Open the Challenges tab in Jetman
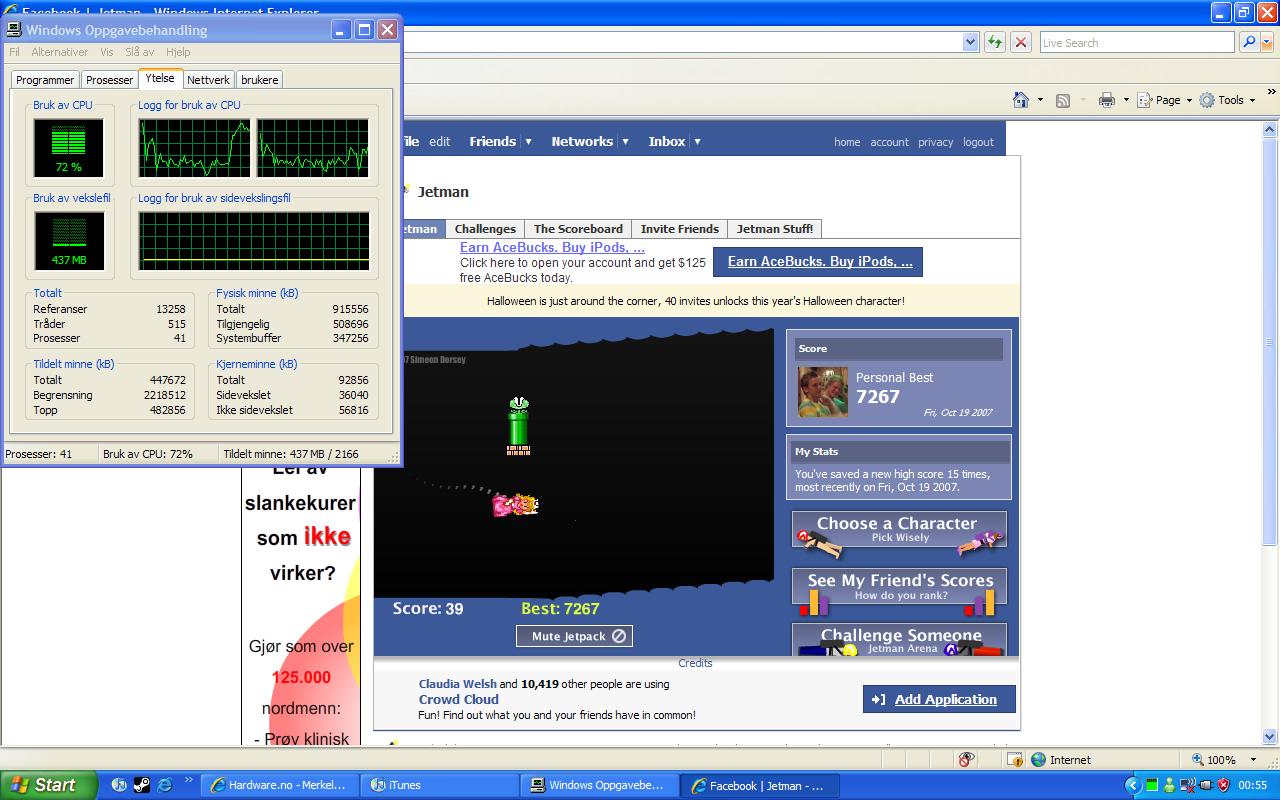Viewport: 1280px width, 800px height. 485,229
